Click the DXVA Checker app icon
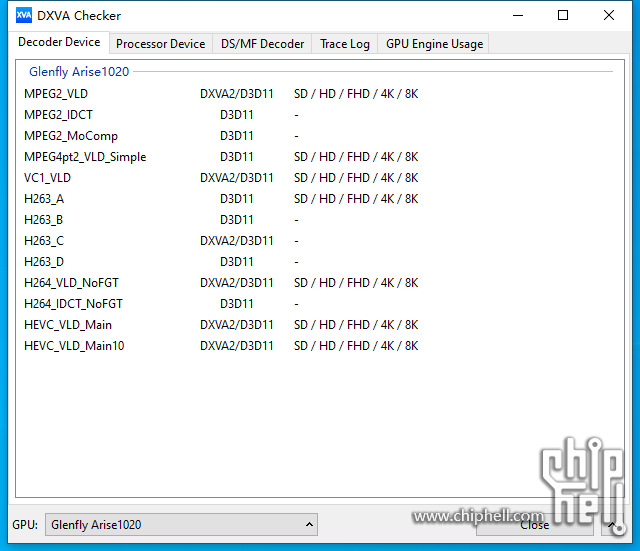This screenshot has height=551, width=640. tap(24, 16)
